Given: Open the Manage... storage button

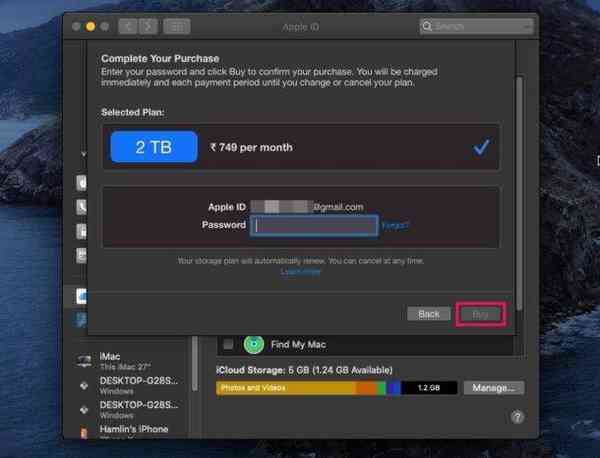Looking at the screenshot, I should pos(494,388).
